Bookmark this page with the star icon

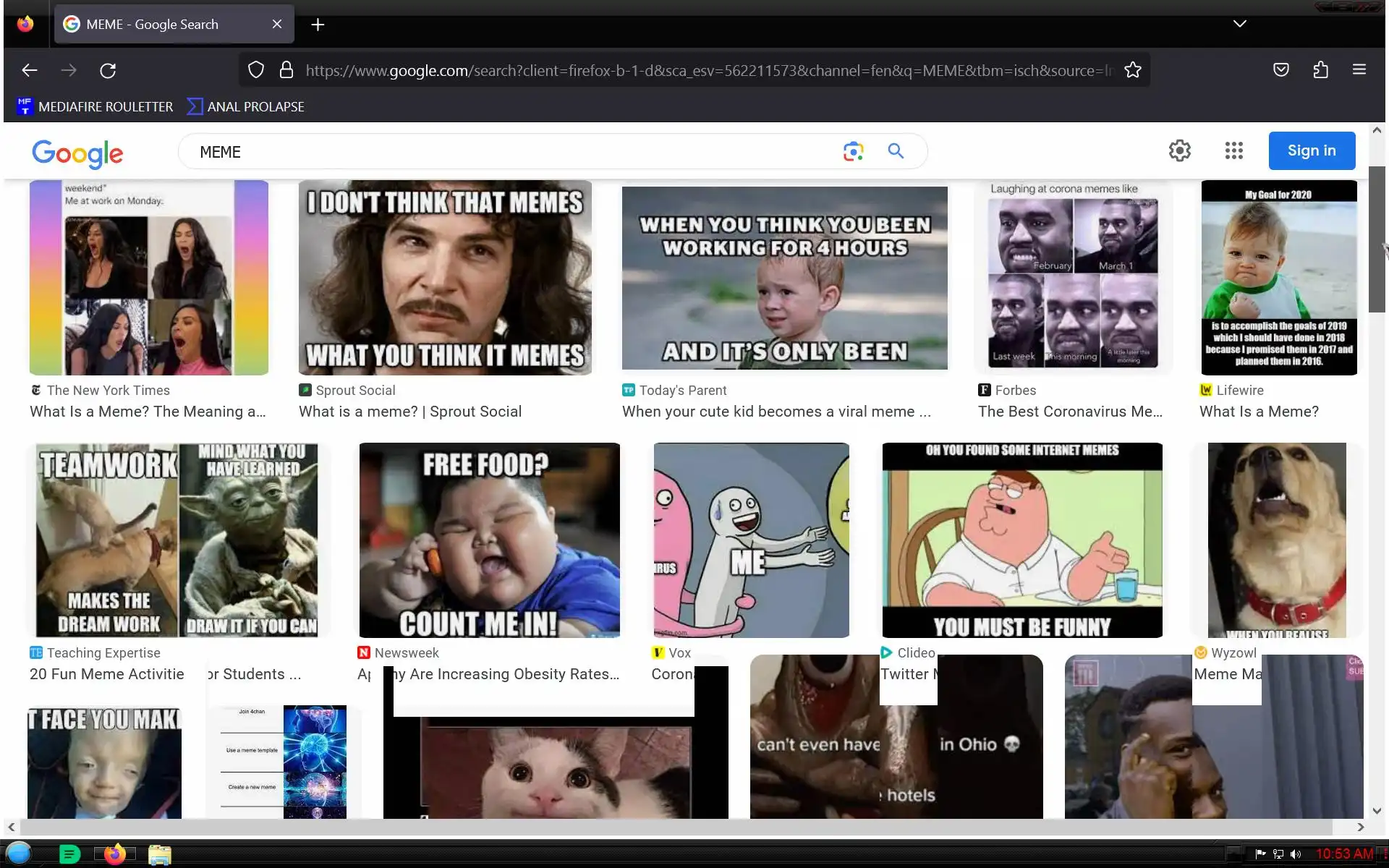point(1132,70)
